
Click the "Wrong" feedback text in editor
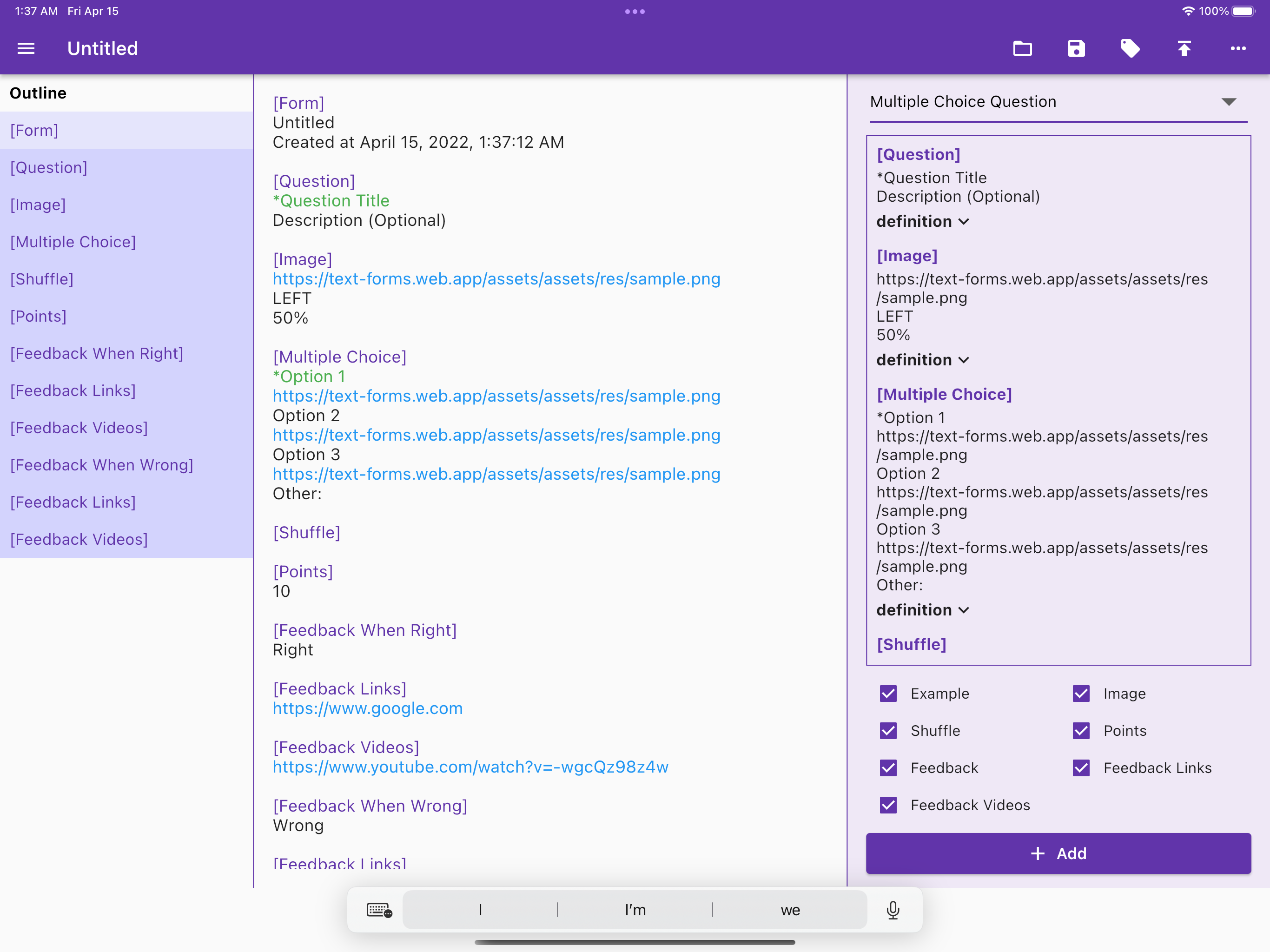[x=298, y=826]
